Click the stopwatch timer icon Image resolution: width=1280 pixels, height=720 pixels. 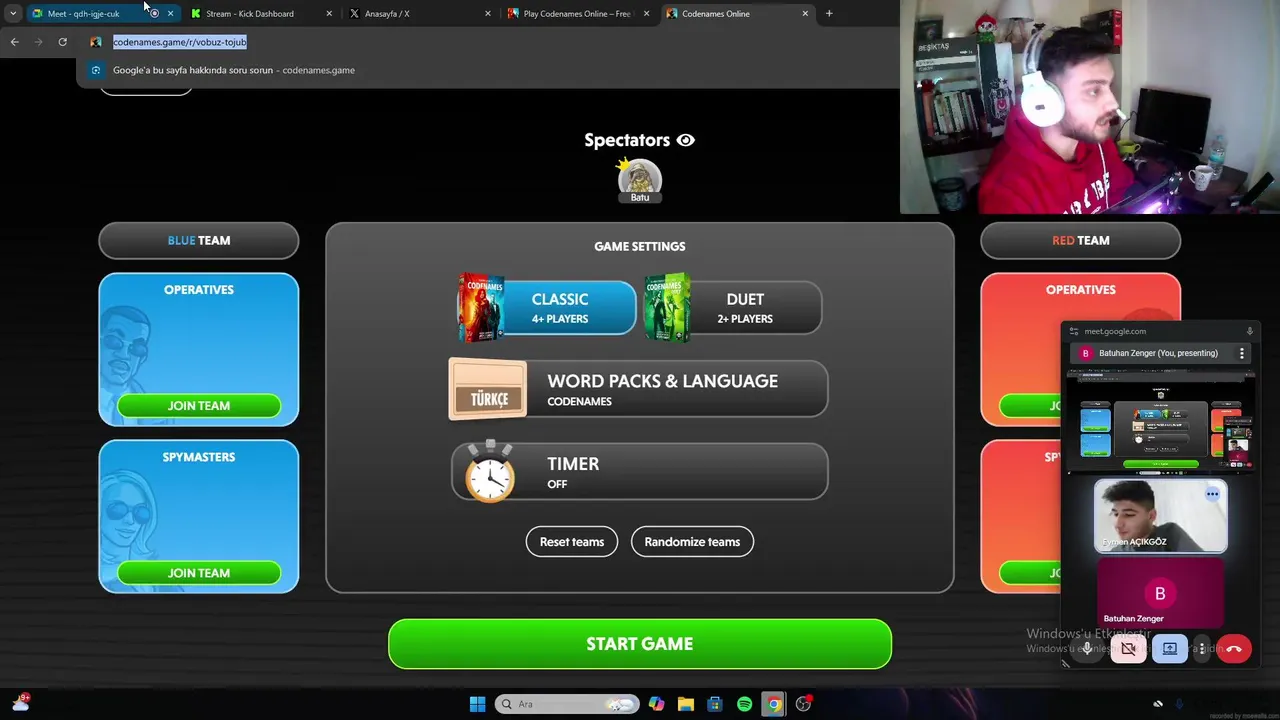489,472
